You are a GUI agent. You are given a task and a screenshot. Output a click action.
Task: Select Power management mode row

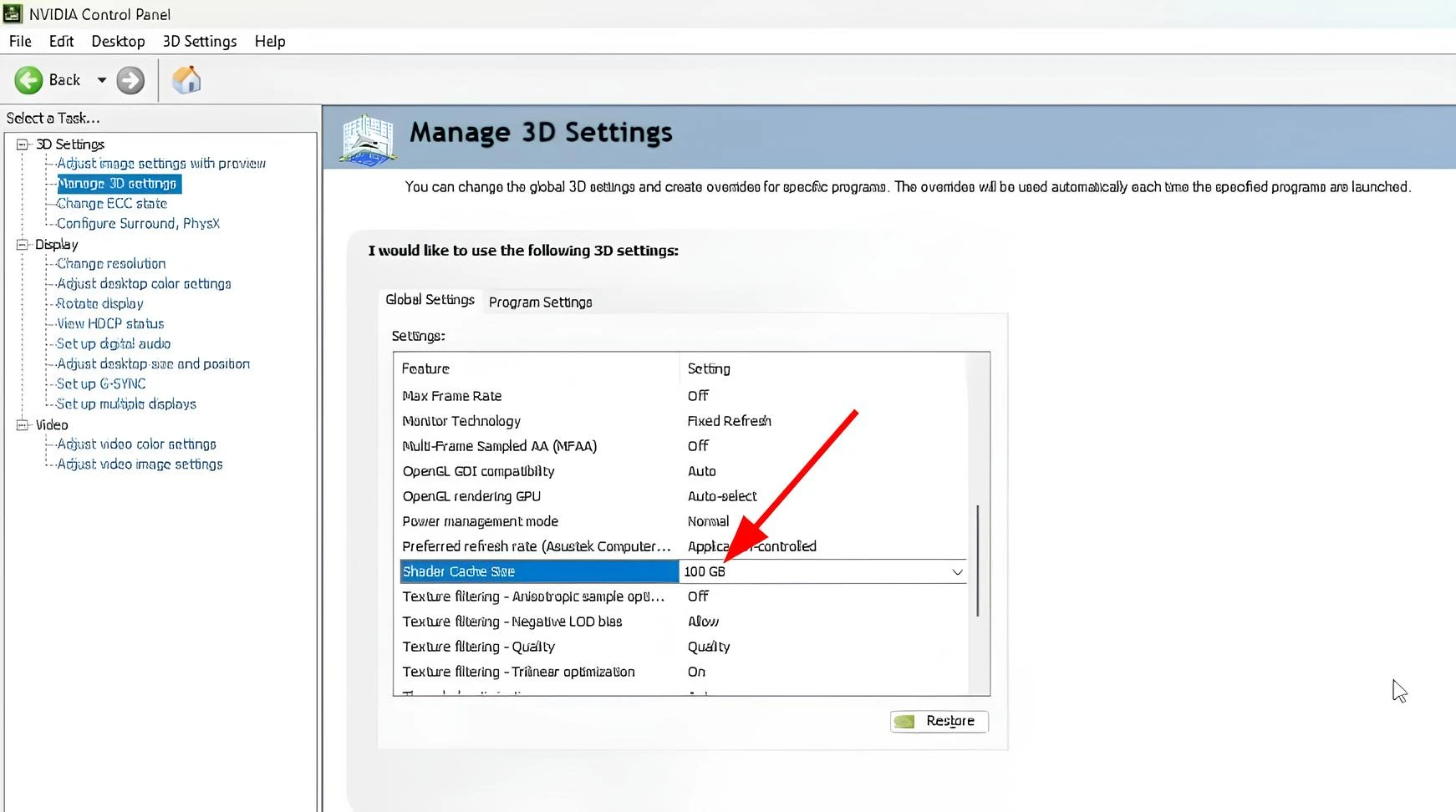(683, 521)
